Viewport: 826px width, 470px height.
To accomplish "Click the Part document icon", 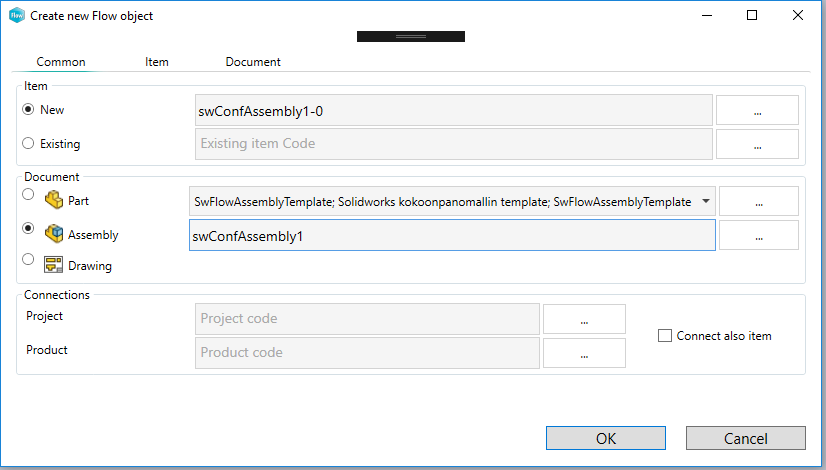I will tap(54, 200).
